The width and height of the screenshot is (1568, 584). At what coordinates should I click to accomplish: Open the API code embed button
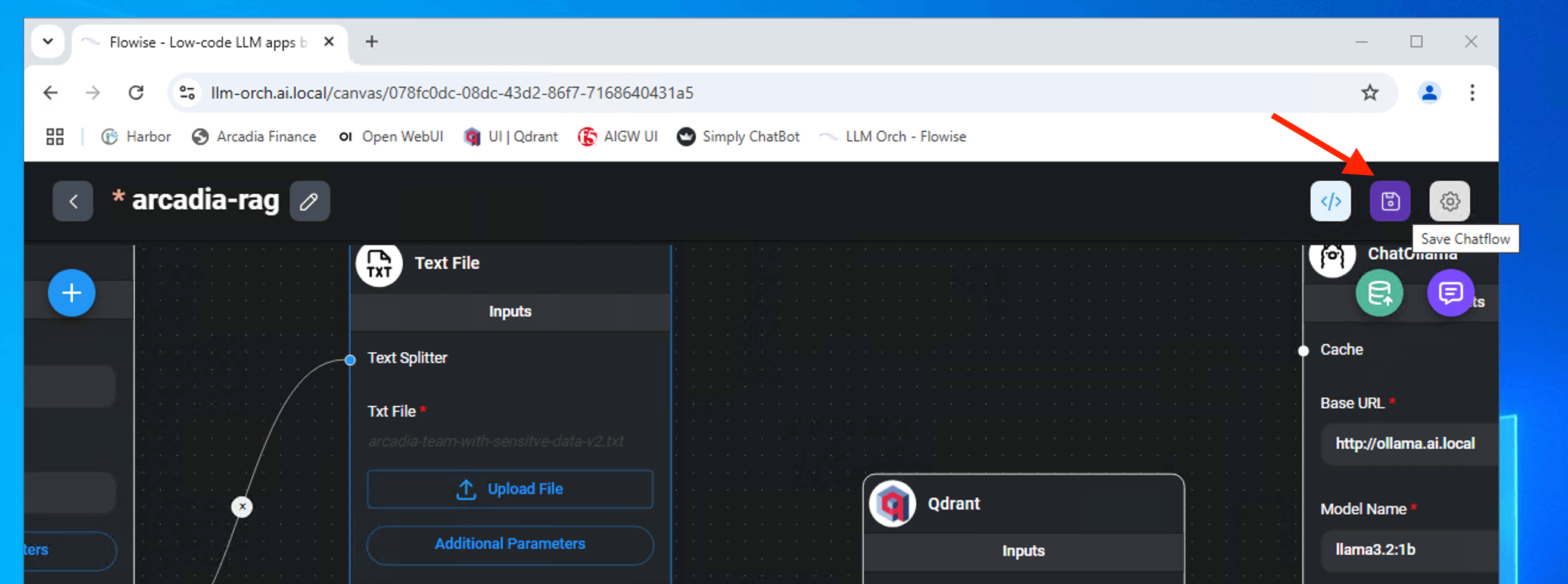pyautogui.click(x=1331, y=201)
